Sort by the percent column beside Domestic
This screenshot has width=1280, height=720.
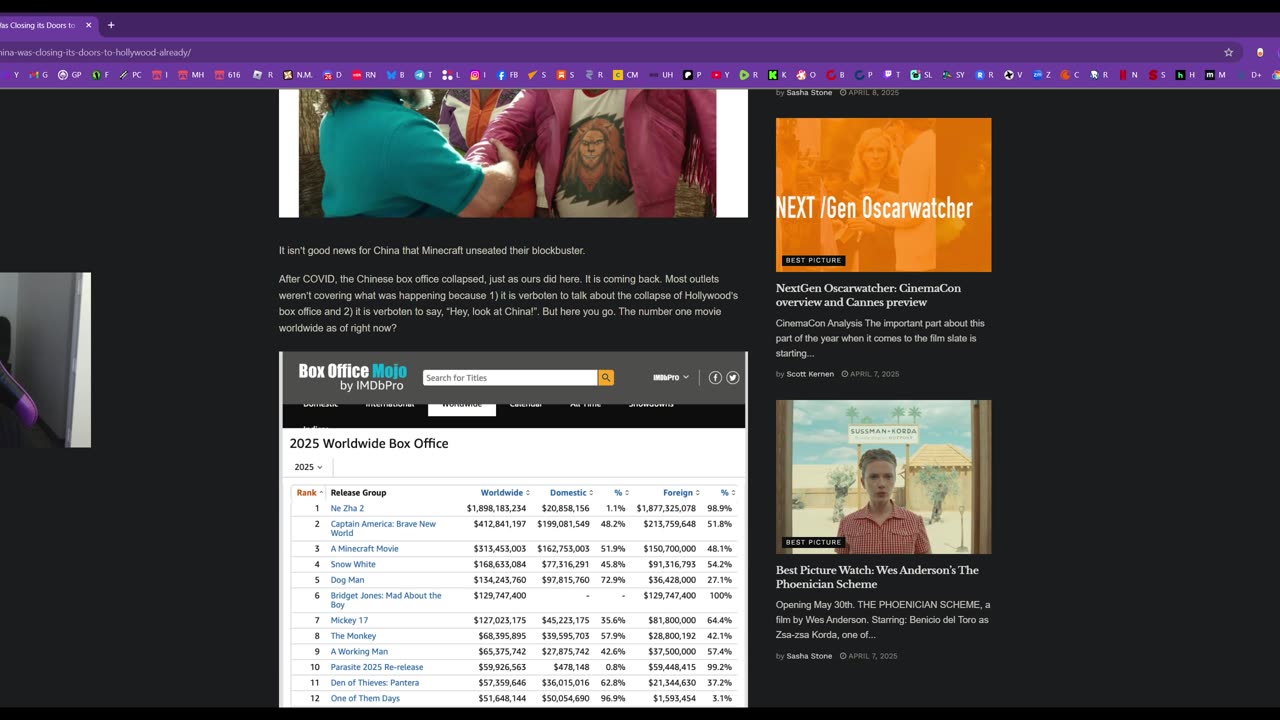tap(621, 493)
